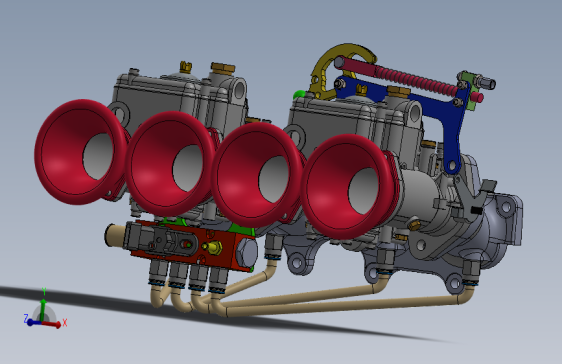The height and width of the screenshot is (364, 562).
Task: Click the blue Z axis of the orientation triad
Action: click(x=33, y=322)
